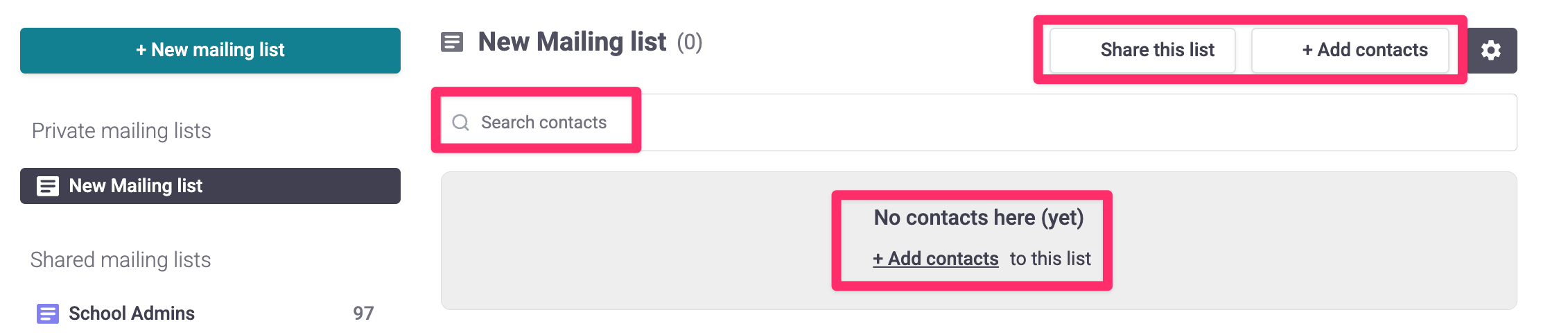Open the gear settings menu
The width and height of the screenshot is (1568, 333).
tap(1491, 50)
